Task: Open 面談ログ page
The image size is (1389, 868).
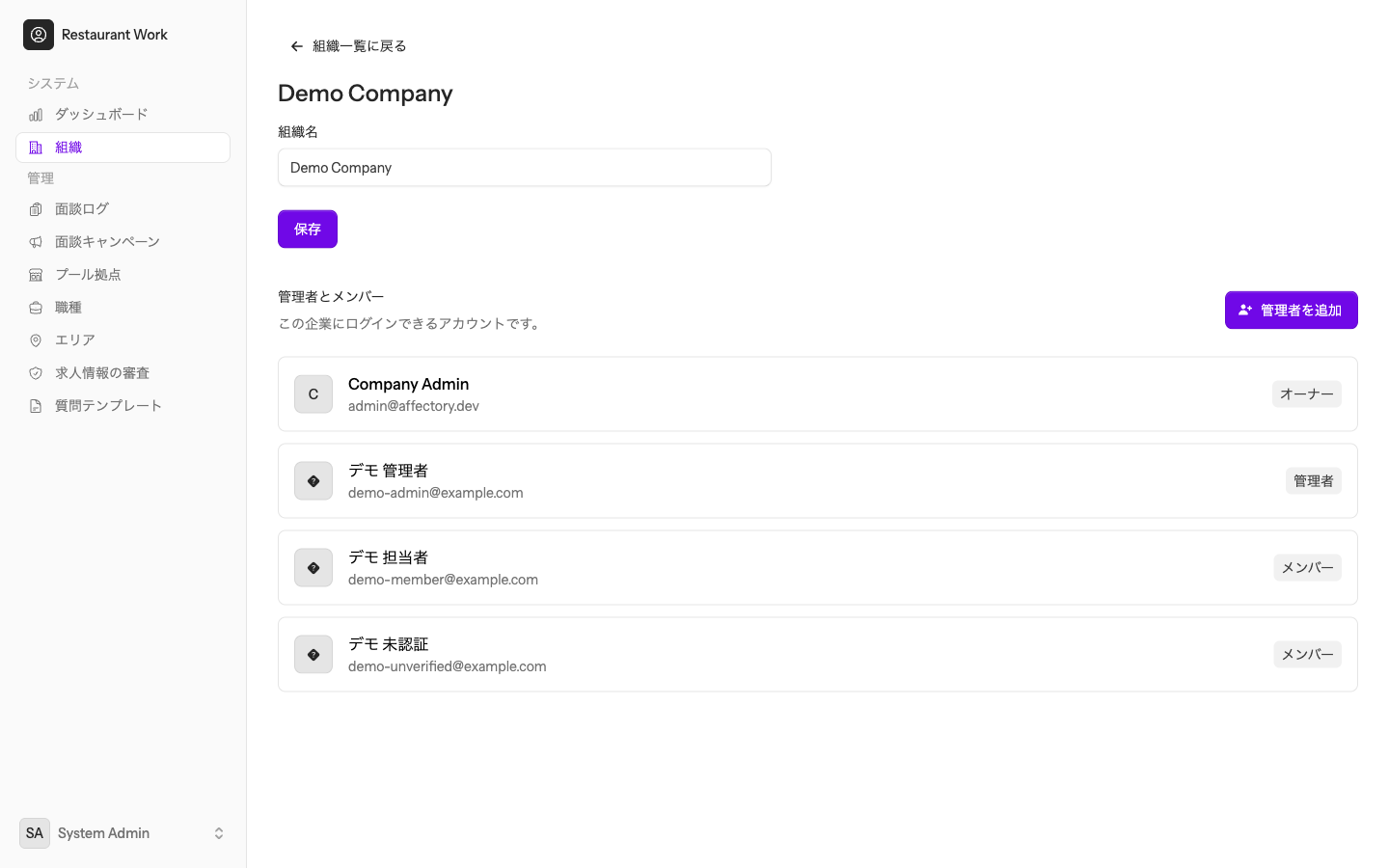Action: (123, 209)
